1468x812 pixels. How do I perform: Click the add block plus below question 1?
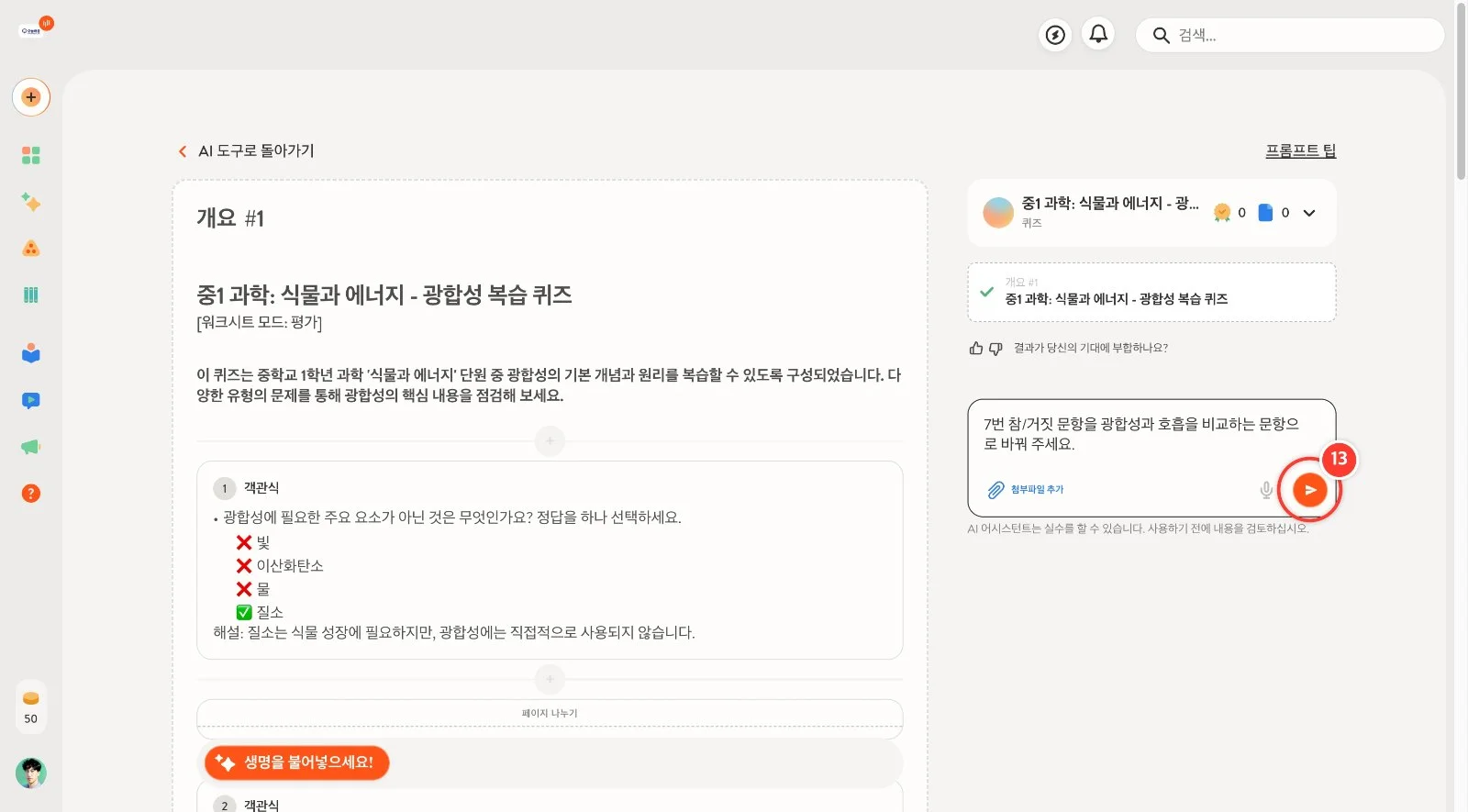coord(550,680)
